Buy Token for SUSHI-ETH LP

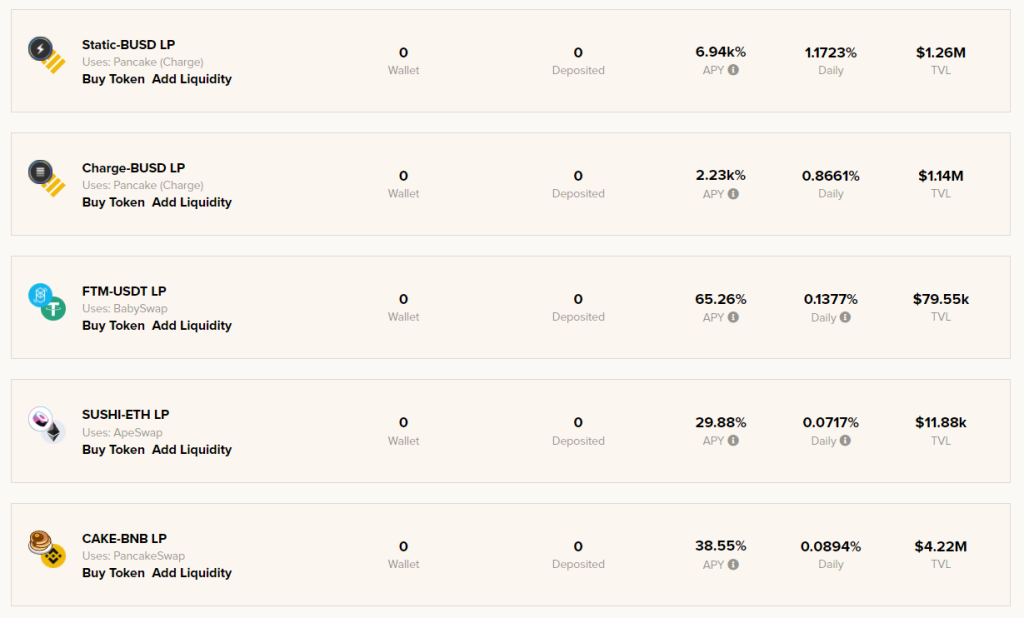113,449
